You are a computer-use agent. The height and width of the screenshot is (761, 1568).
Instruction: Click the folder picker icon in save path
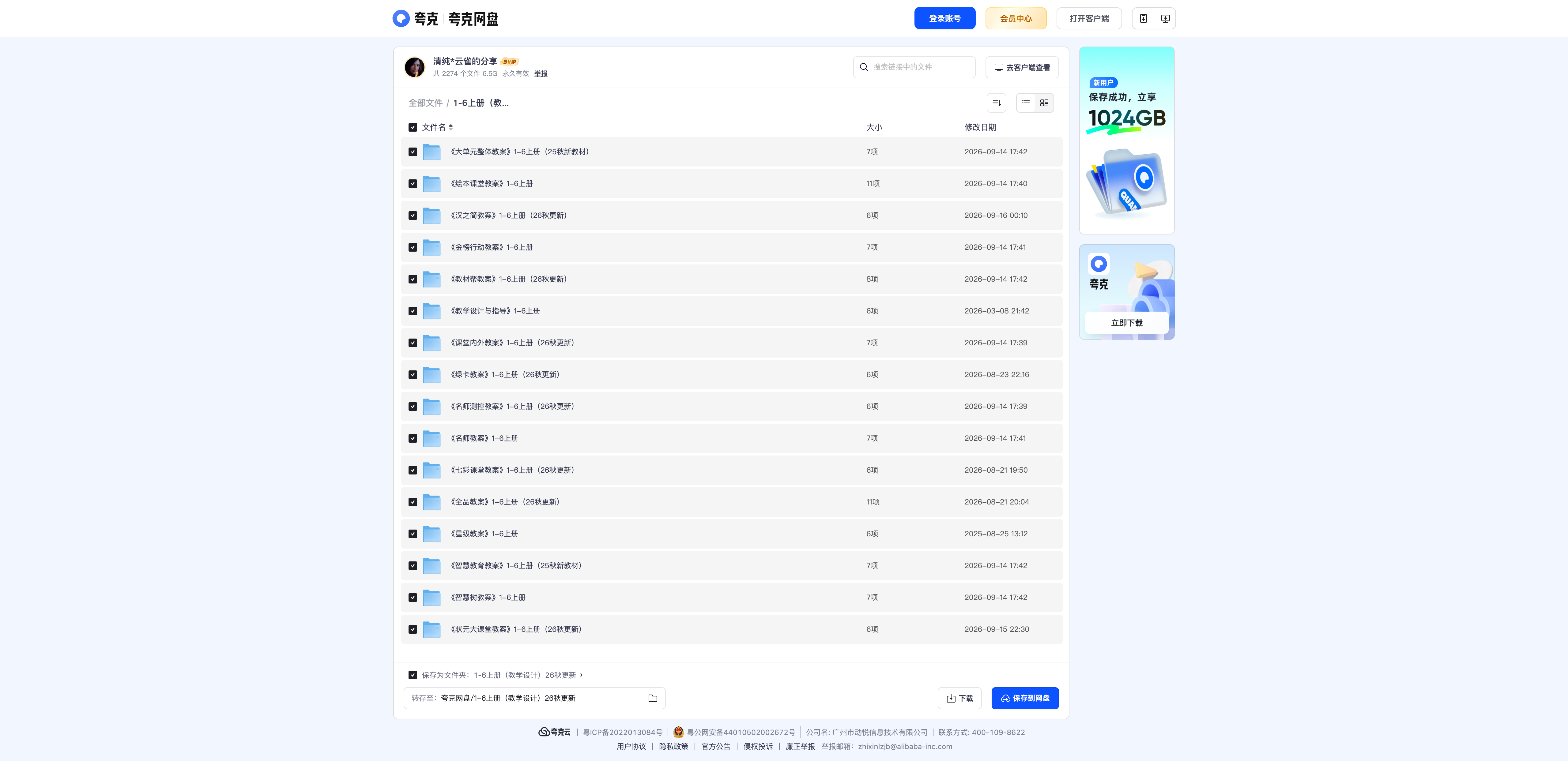pos(653,698)
